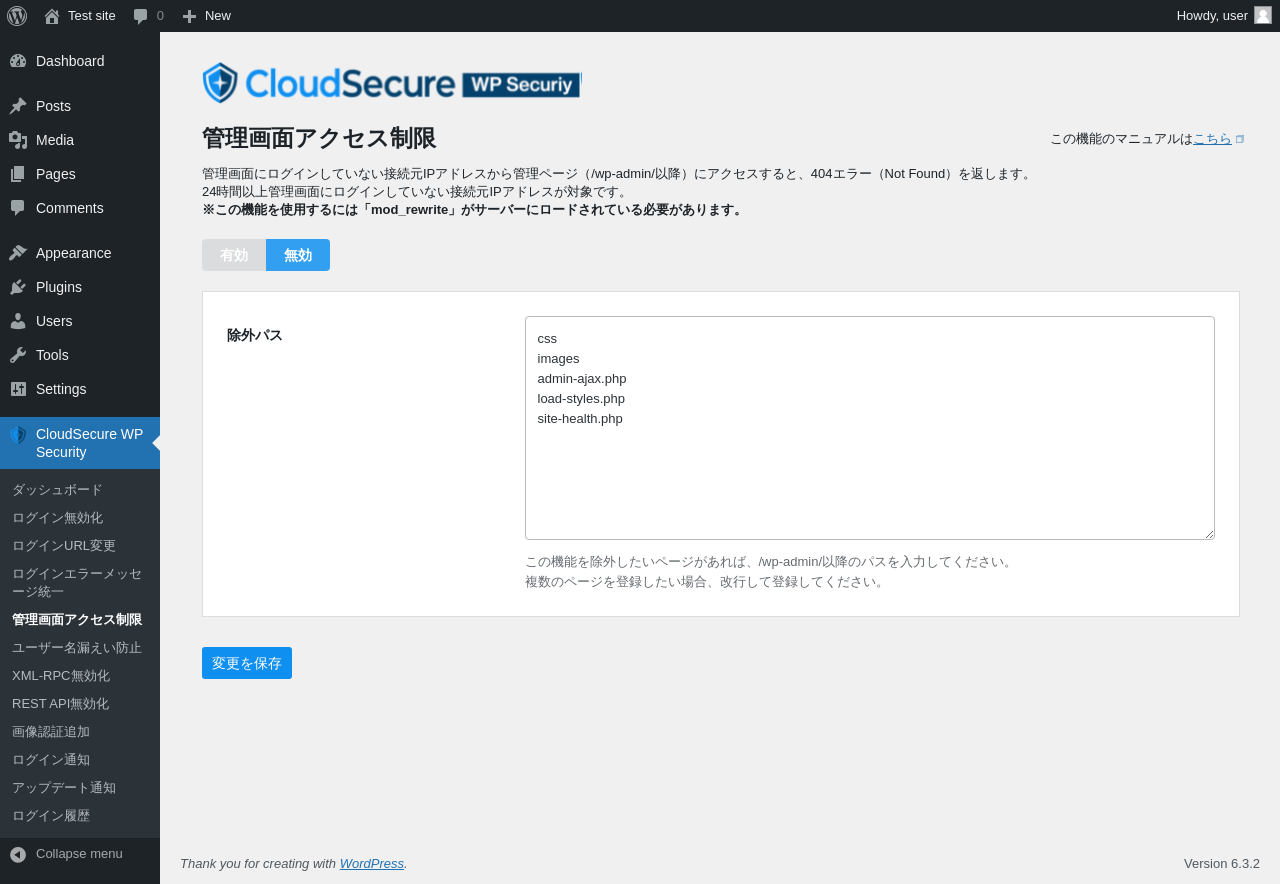Image resolution: width=1280 pixels, height=884 pixels.
Task: Click the Posts pushpin icon
Action: [x=18, y=106]
